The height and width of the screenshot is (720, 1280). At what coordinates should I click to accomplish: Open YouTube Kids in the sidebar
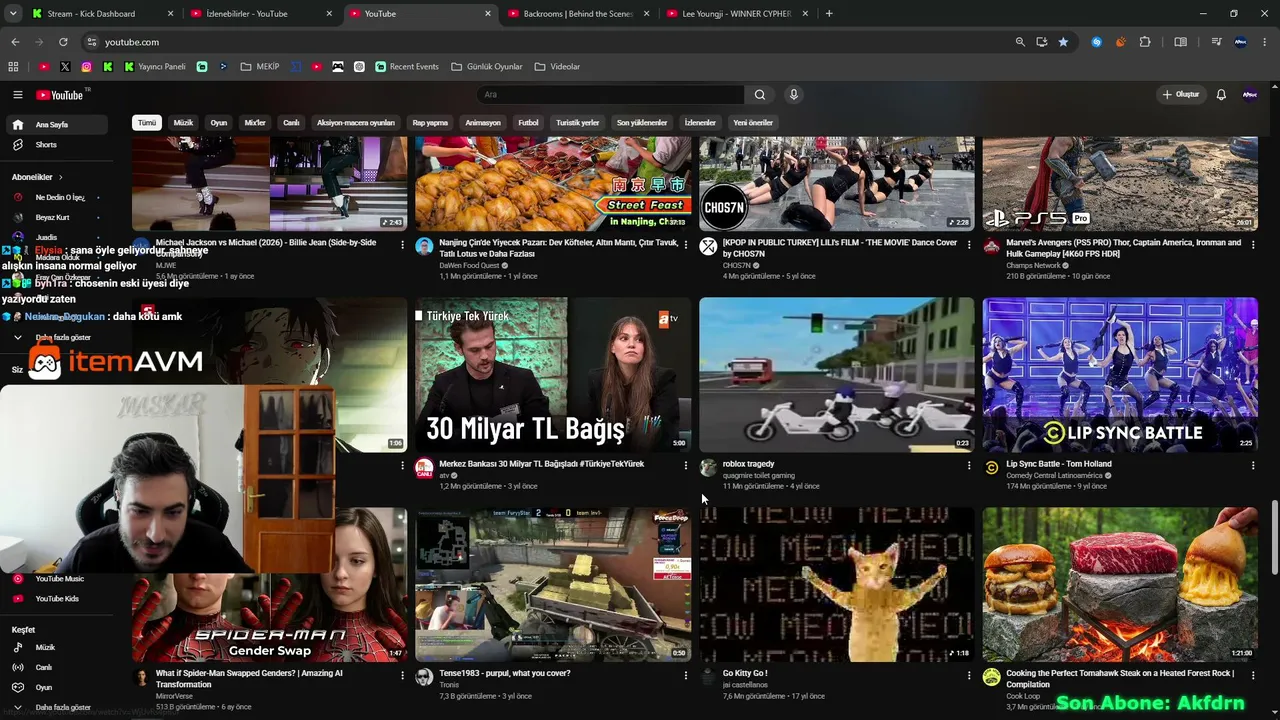(57, 599)
